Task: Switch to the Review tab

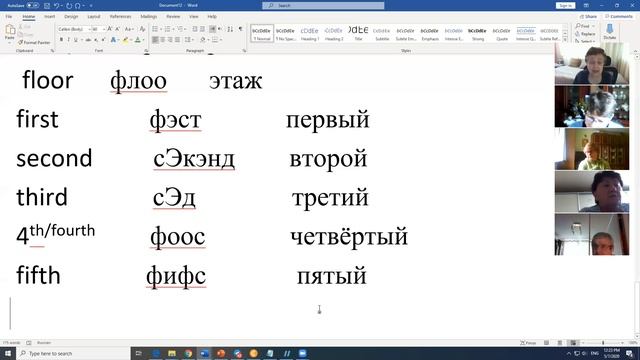Action: pyautogui.click(x=173, y=17)
